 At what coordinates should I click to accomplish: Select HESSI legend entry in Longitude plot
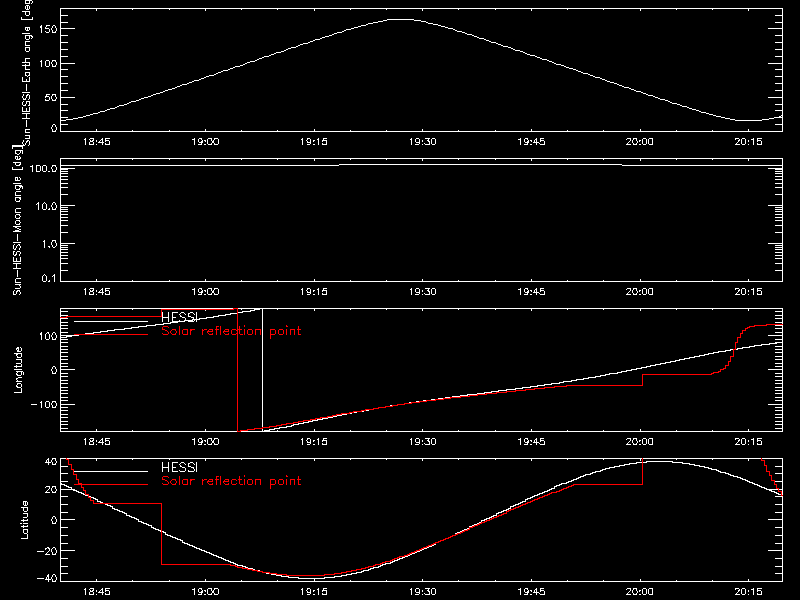(179, 317)
